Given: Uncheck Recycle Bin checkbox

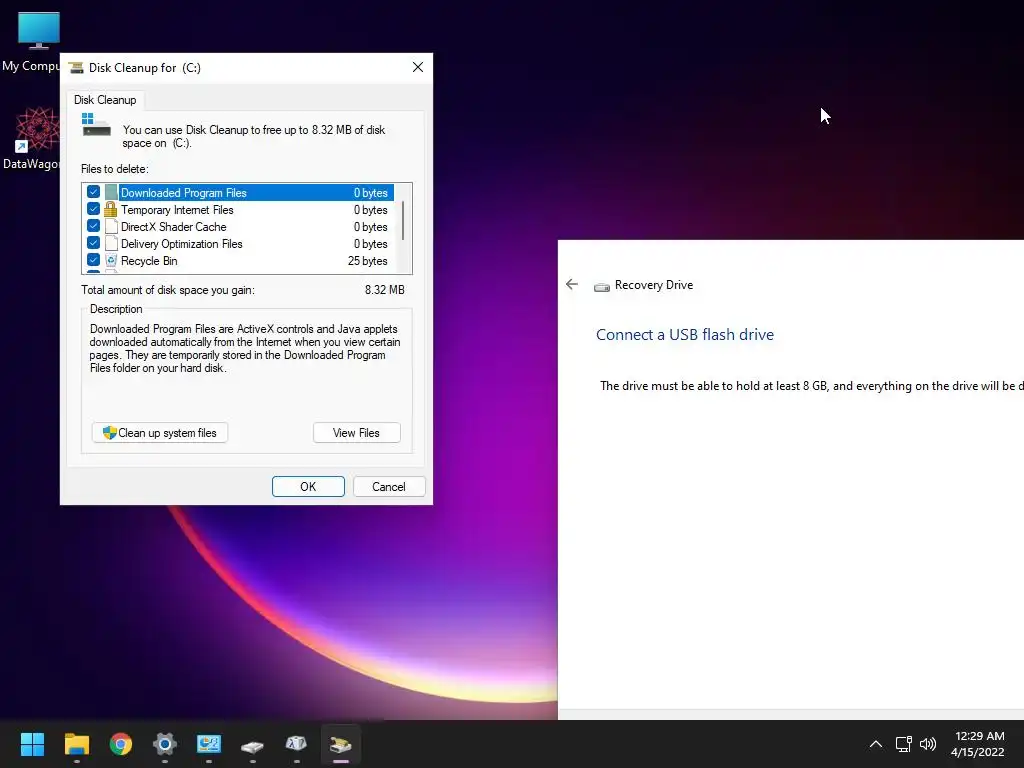Looking at the screenshot, I should (x=93, y=260).
